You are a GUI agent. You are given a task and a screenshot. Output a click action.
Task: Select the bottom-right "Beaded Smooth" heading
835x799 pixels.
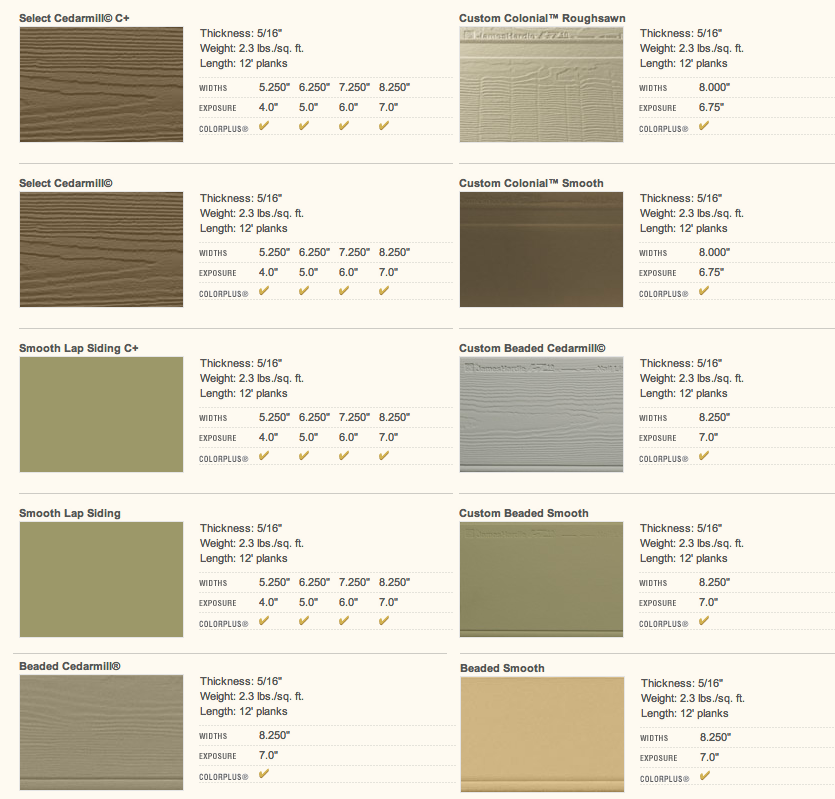[x=502, y=668]
